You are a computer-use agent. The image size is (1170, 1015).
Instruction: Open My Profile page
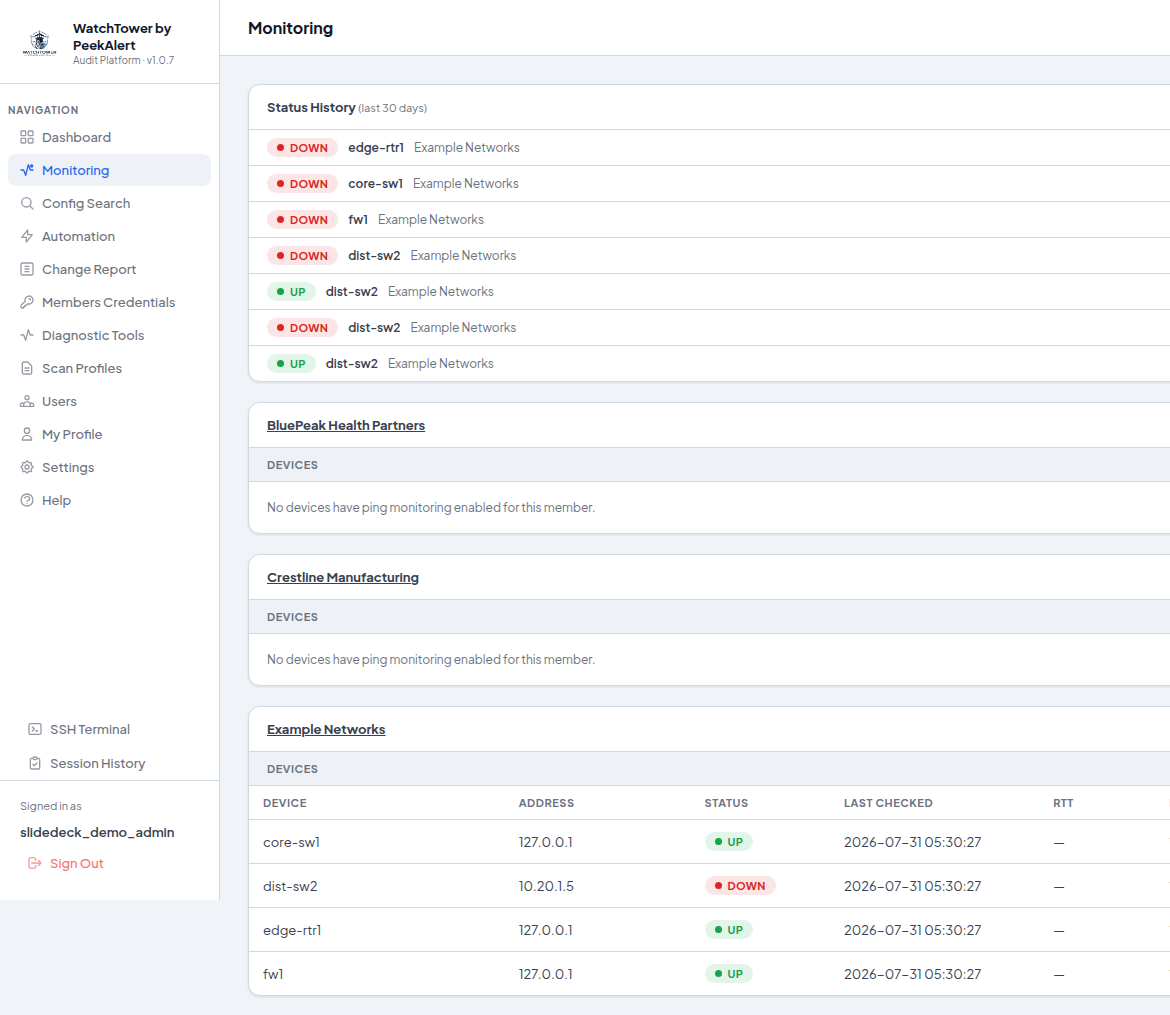tap(109, 434)
